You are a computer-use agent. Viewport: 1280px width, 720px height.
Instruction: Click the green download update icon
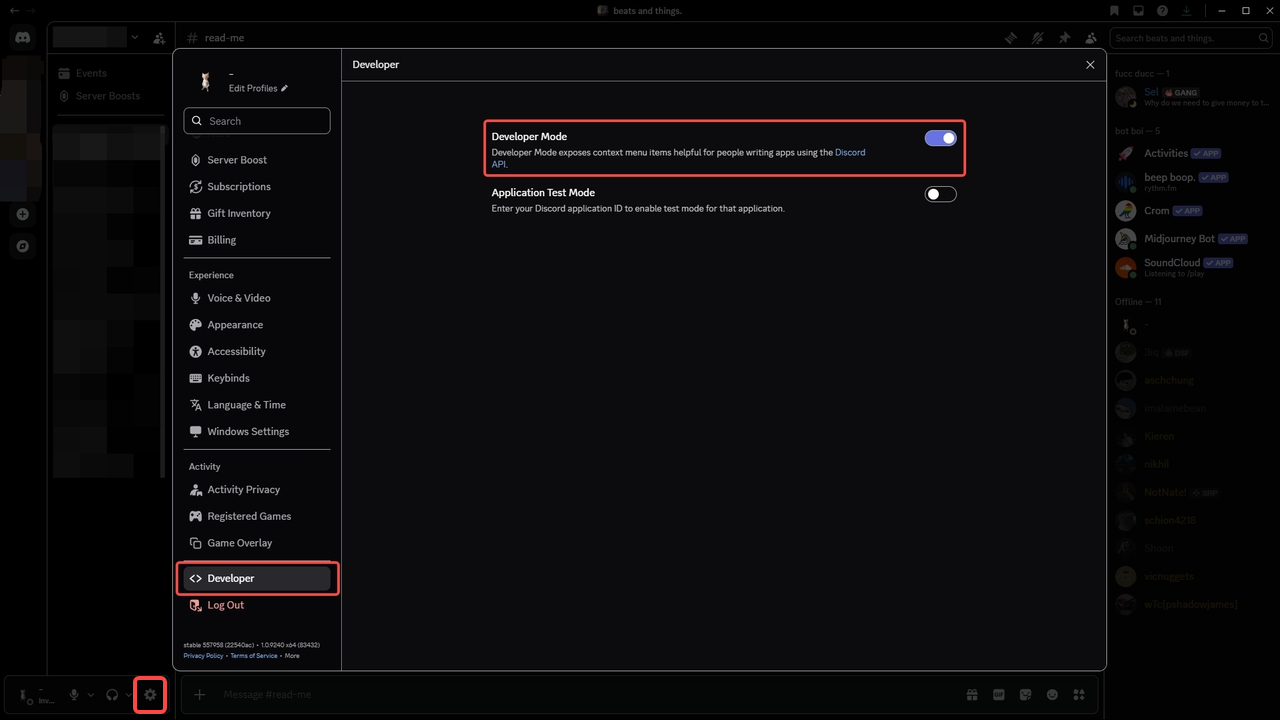point(1187,11)
